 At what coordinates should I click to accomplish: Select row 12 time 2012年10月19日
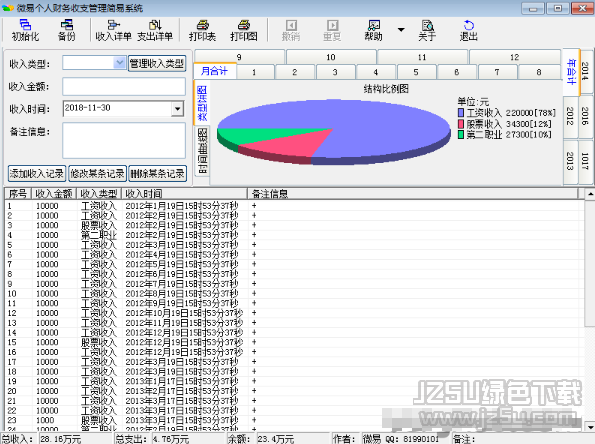tap(184, 313)
